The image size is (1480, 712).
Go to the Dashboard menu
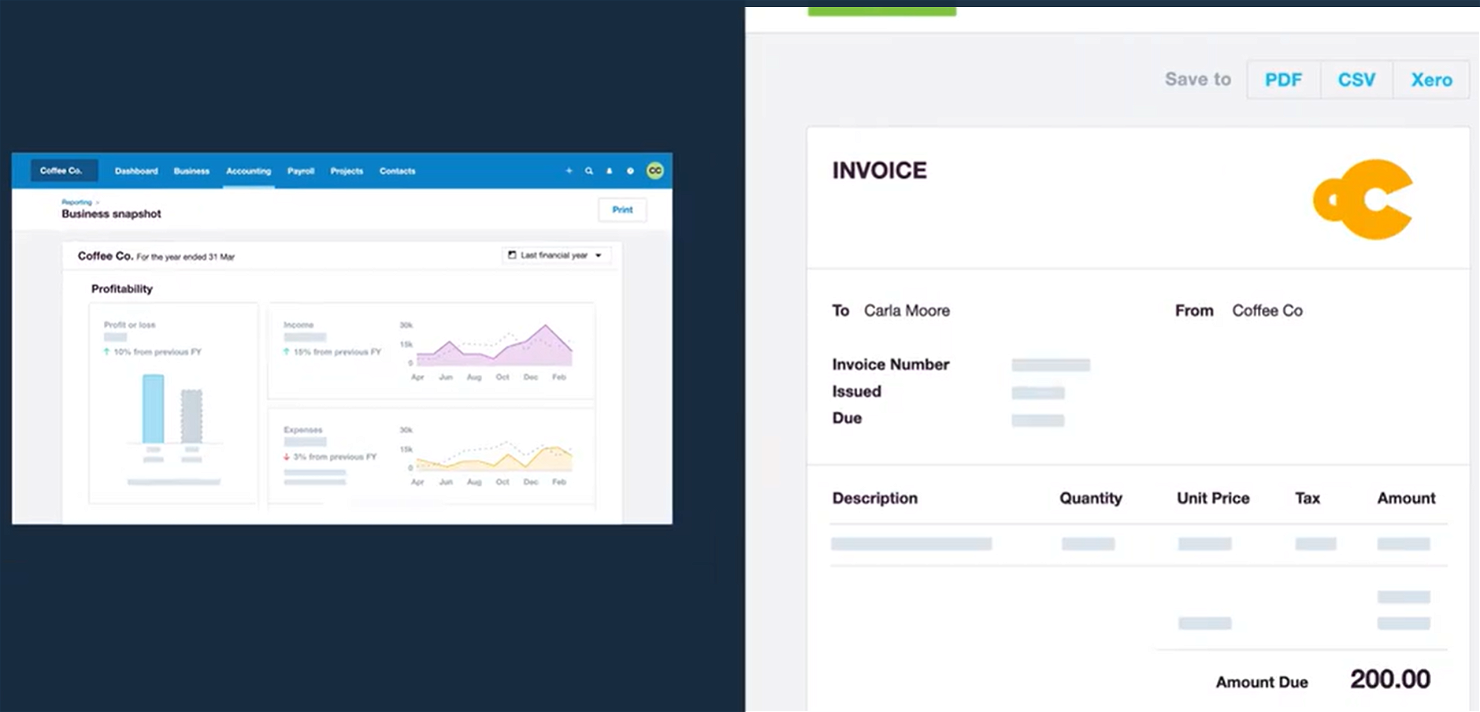click(x=136, y=171)
